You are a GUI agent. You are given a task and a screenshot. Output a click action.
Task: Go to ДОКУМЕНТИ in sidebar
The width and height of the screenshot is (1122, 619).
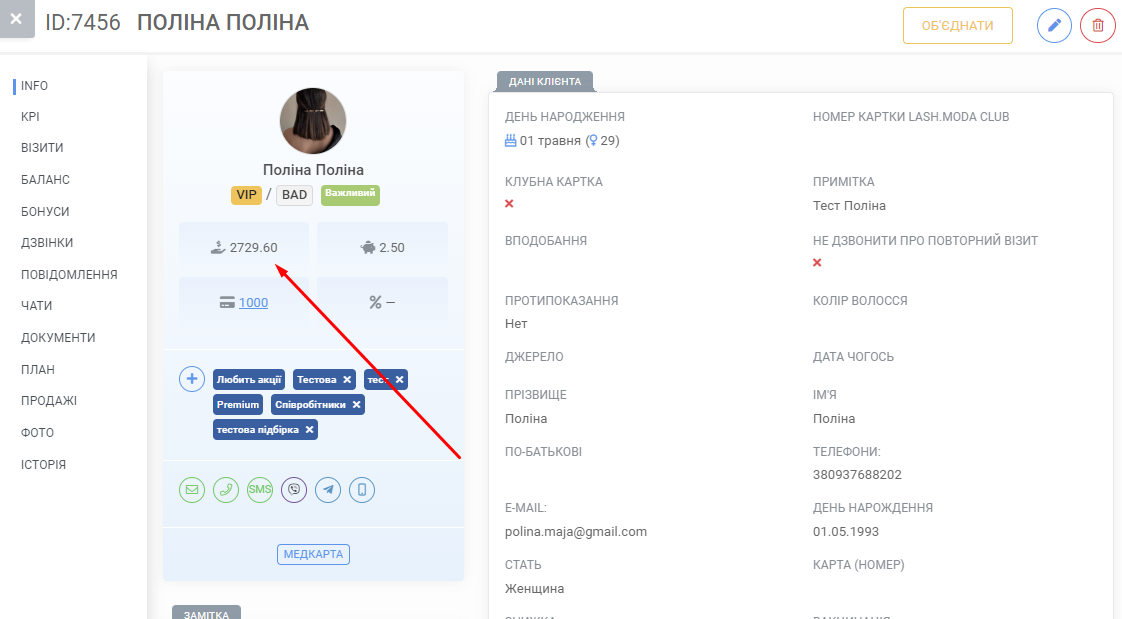[x=58, y=338]
